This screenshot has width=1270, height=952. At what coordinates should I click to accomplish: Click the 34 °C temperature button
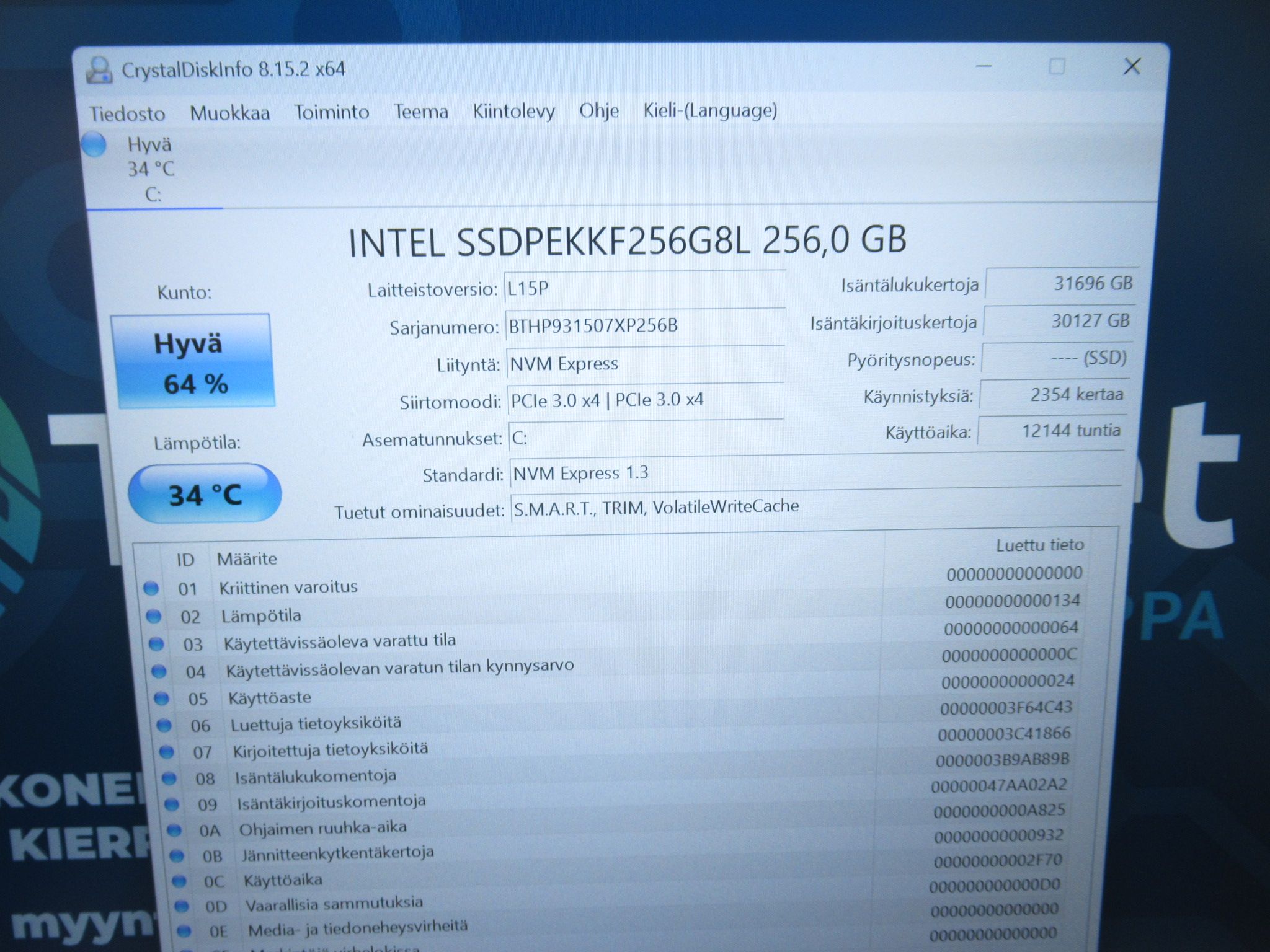205,494
